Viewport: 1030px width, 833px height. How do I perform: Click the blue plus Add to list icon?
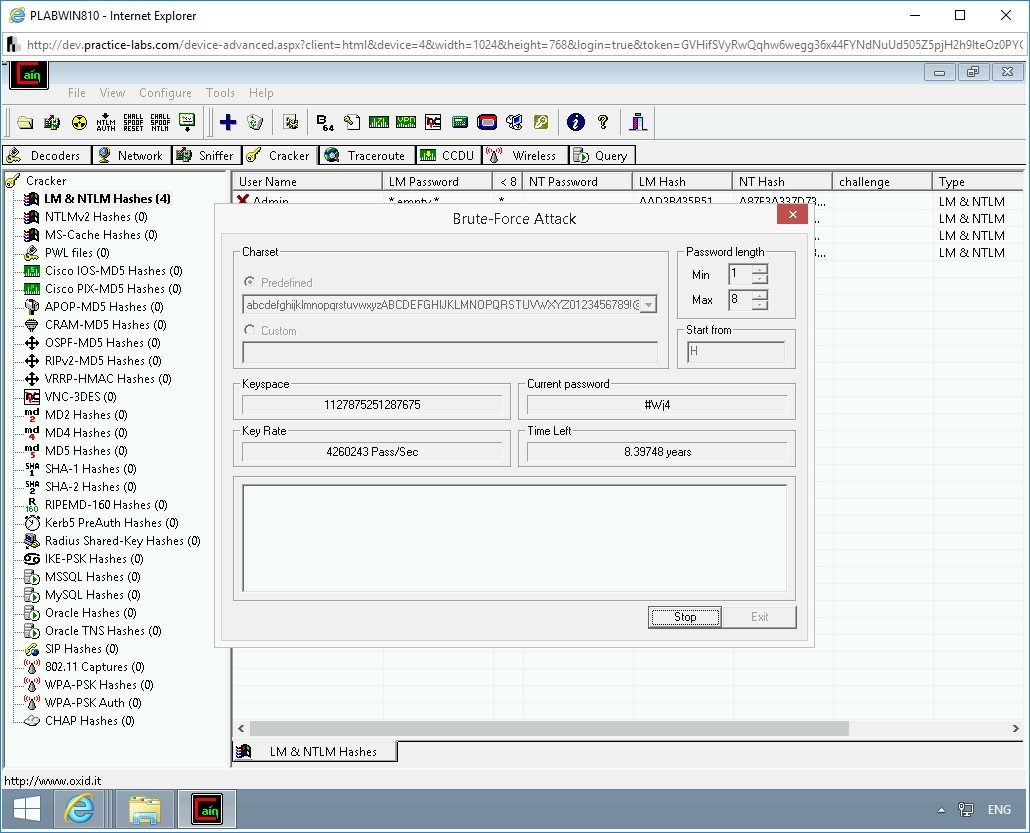tap(228, 121)
